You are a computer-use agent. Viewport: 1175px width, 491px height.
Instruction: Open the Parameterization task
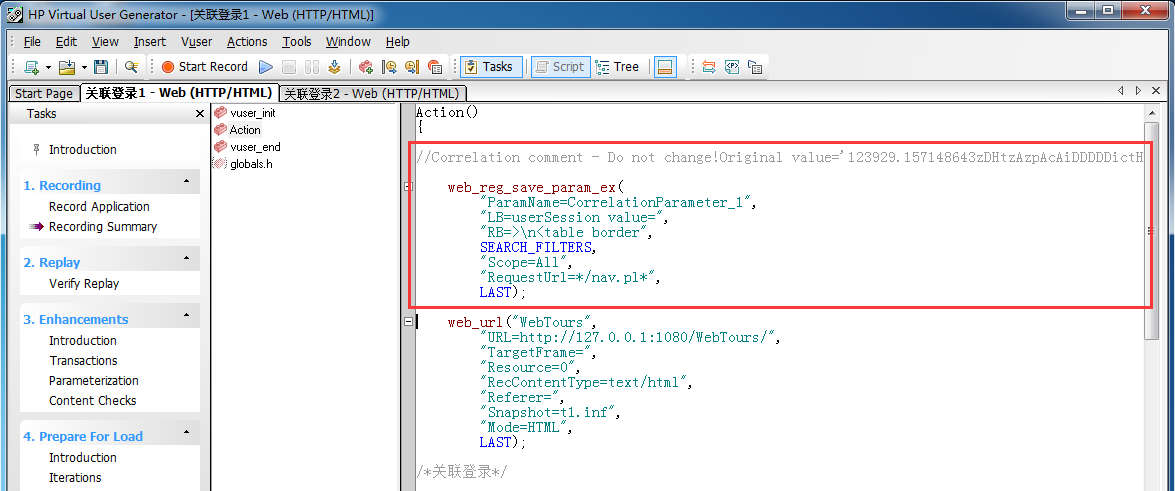click(94, 381)
